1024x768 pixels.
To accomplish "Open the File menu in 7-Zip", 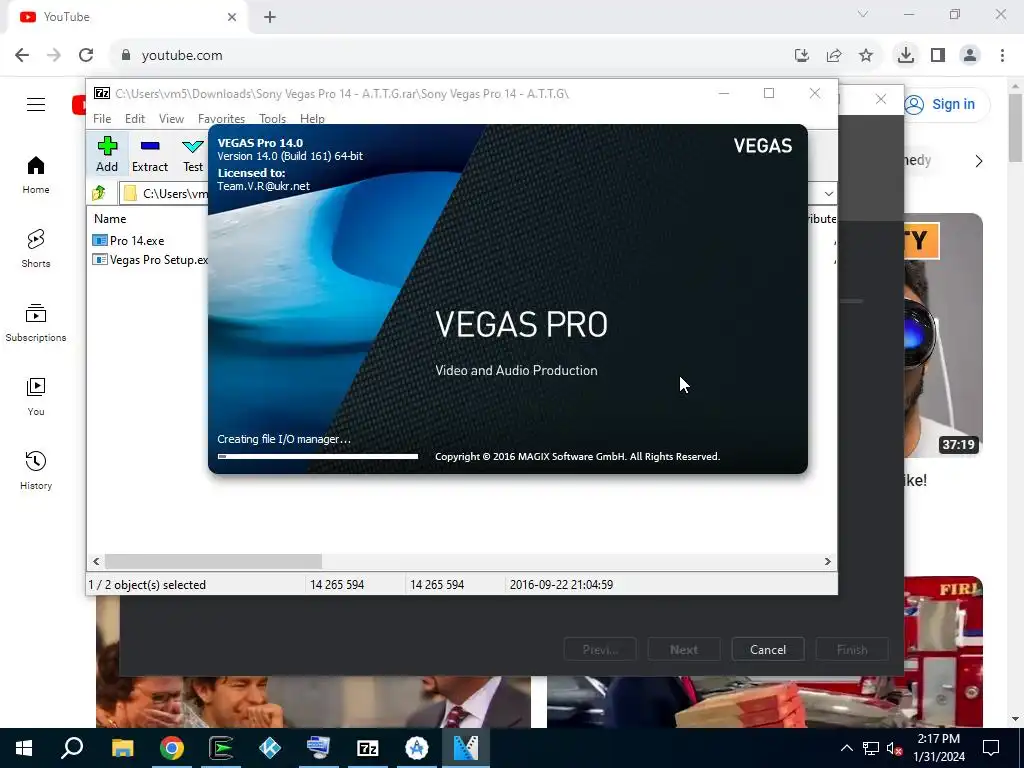I will point(102,118).
